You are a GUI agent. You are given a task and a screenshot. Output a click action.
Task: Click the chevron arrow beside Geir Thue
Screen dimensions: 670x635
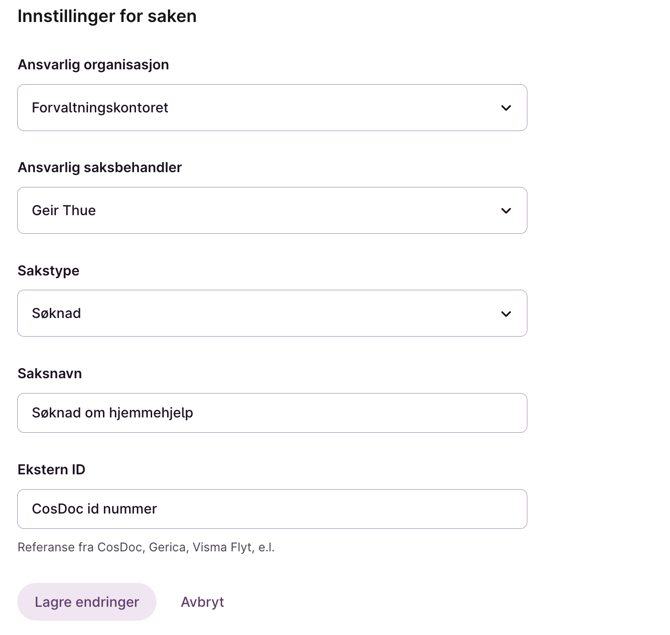coord(506,211)
